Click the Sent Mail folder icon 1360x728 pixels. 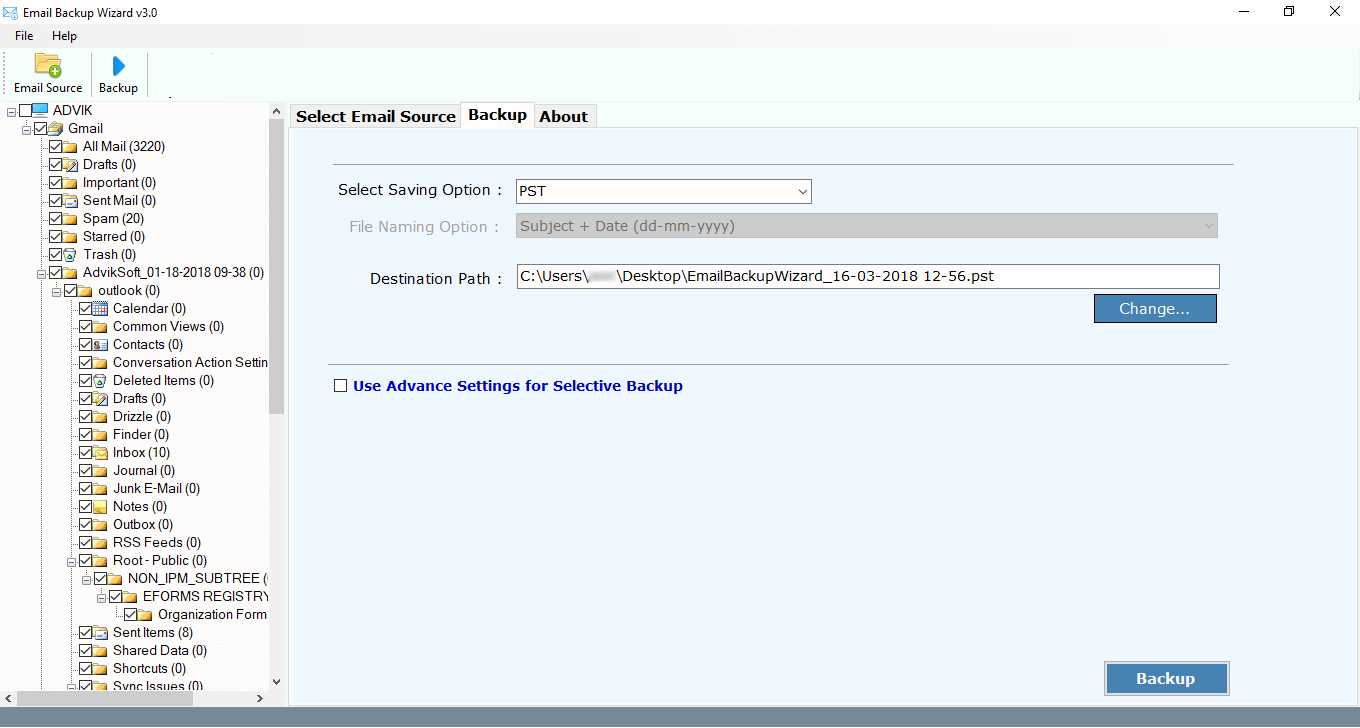70,200
